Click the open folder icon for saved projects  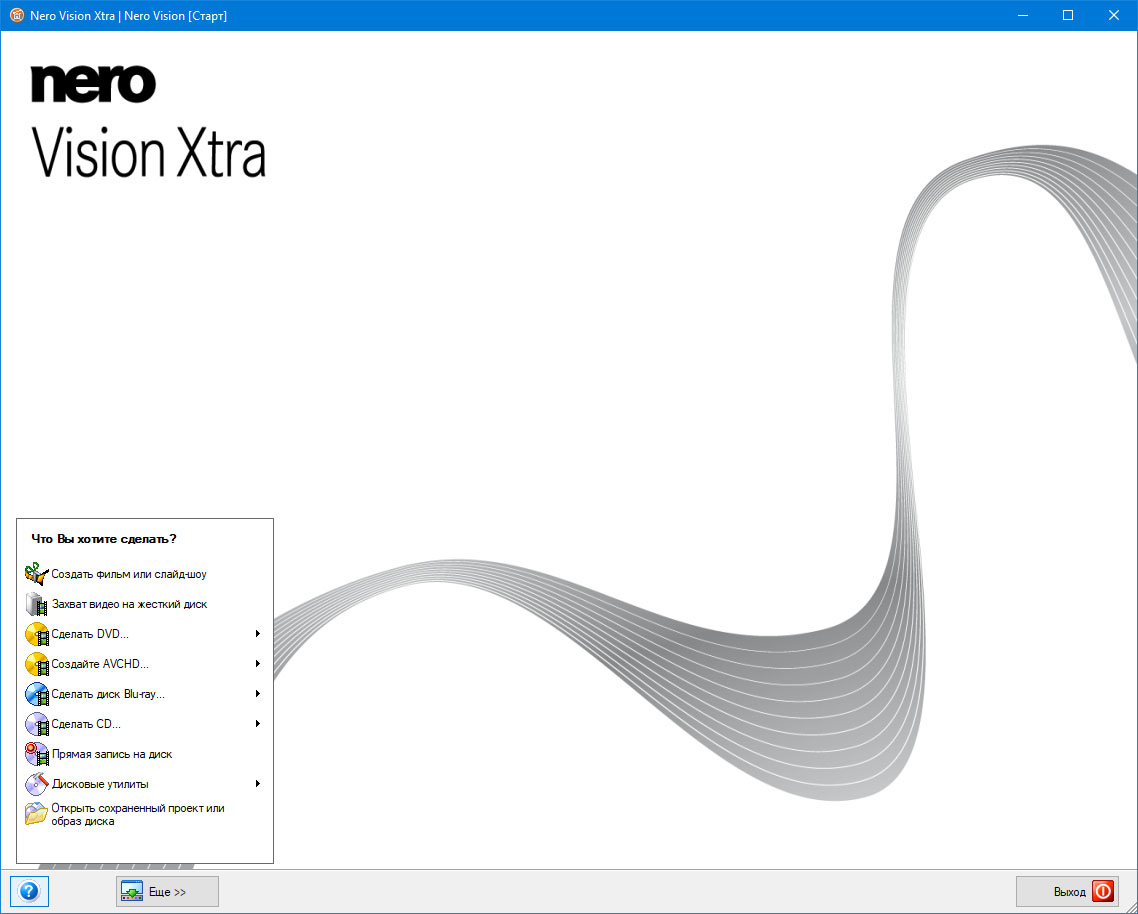coord(36,814)
